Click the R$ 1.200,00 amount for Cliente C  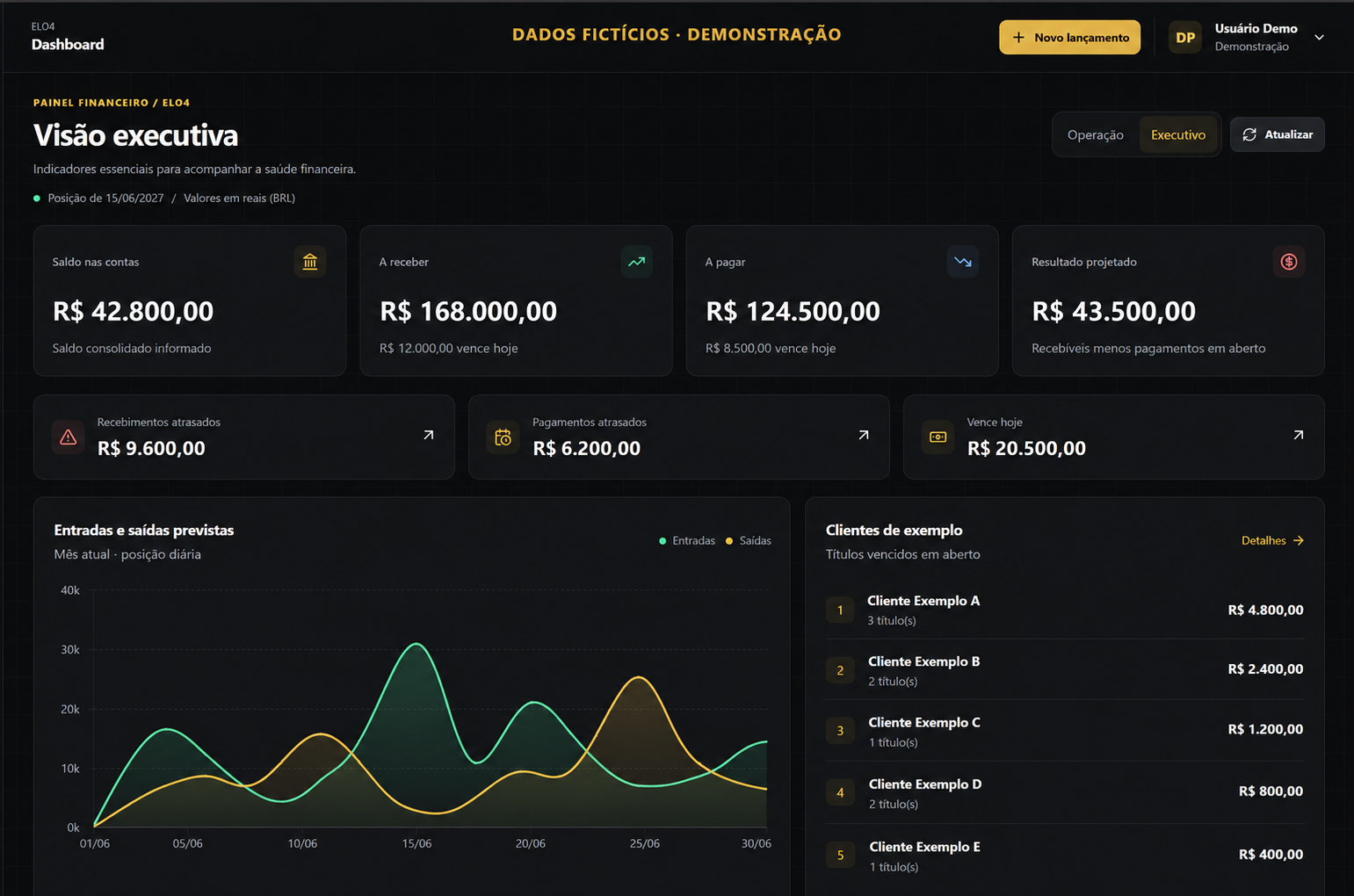[x=1265, y=729]
